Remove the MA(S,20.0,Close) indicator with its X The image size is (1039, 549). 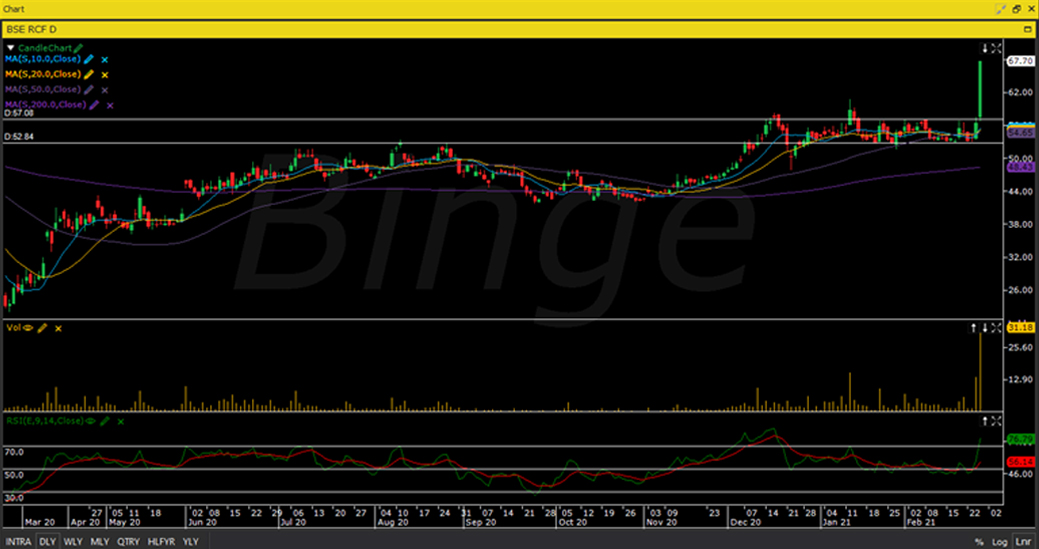point(105,75)
